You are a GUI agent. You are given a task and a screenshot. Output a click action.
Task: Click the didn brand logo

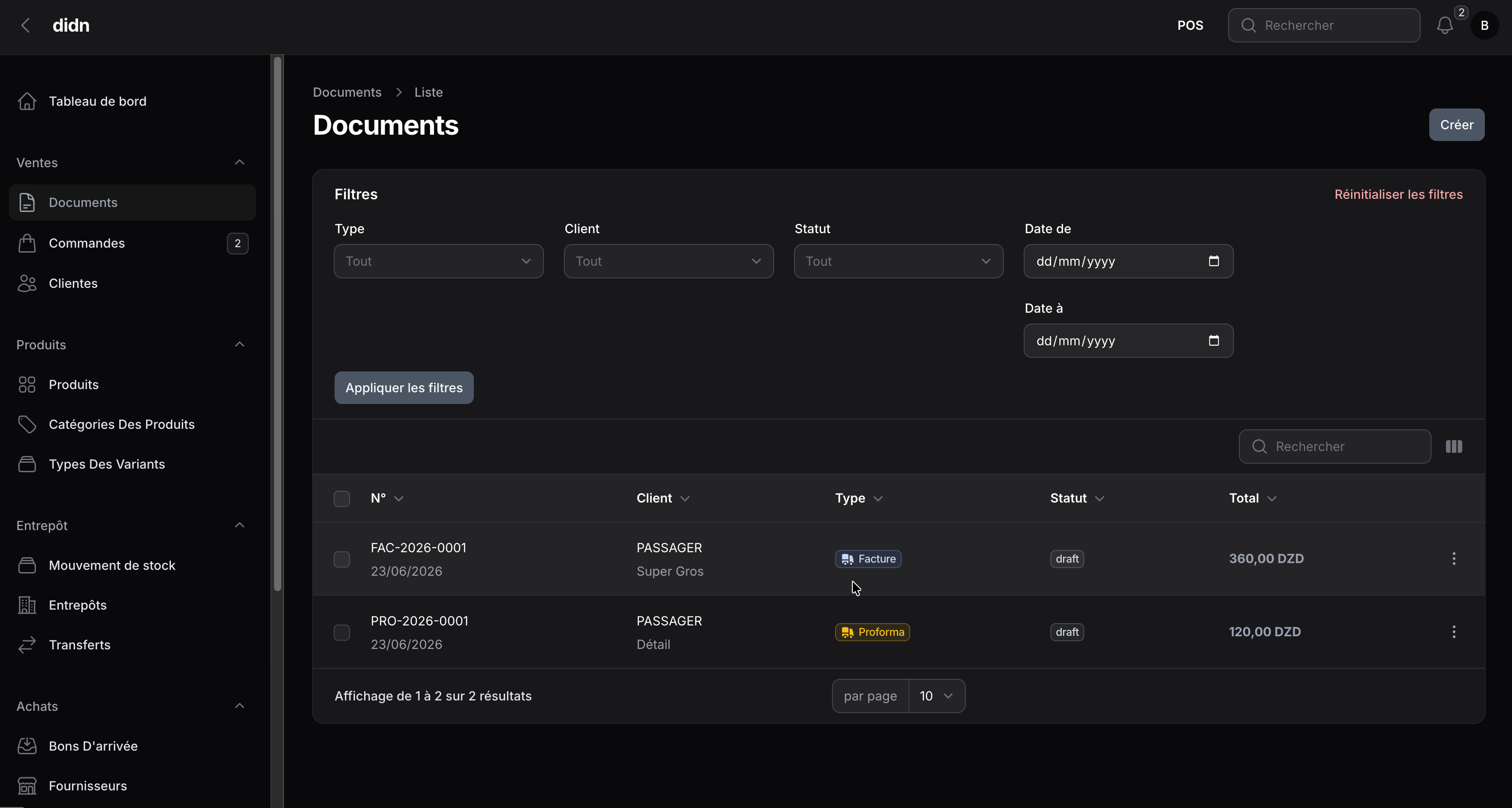coord(71,25)
